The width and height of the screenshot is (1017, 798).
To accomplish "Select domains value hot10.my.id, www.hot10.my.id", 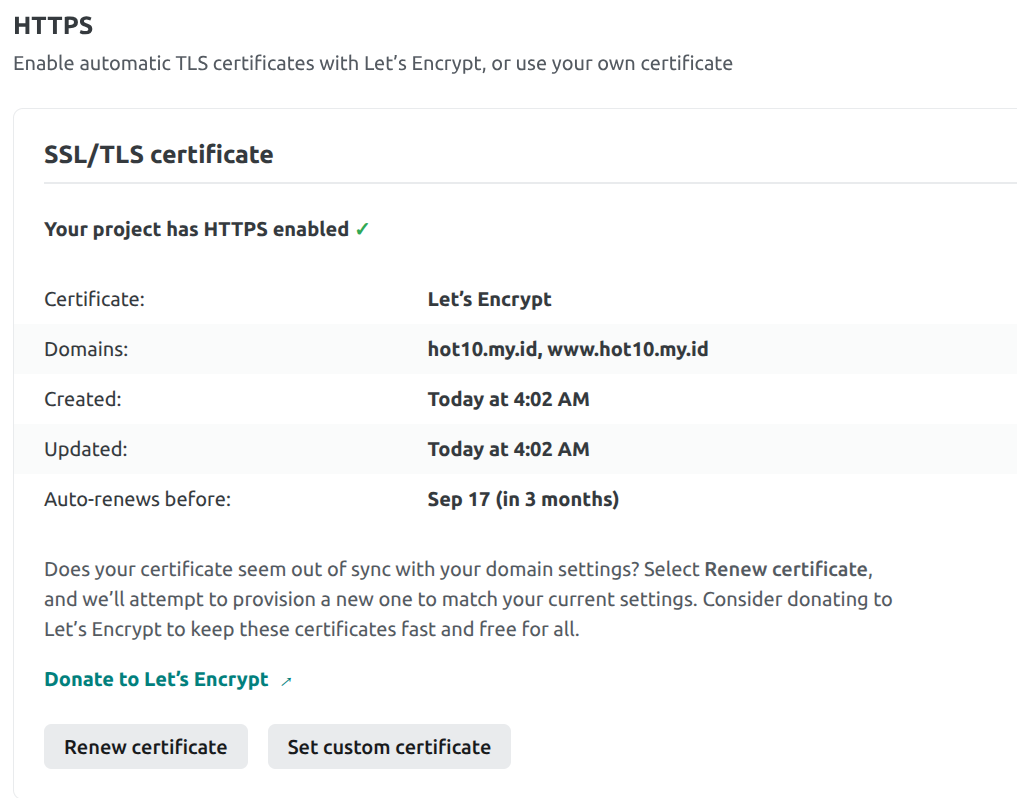I will (x=568, y=349).
